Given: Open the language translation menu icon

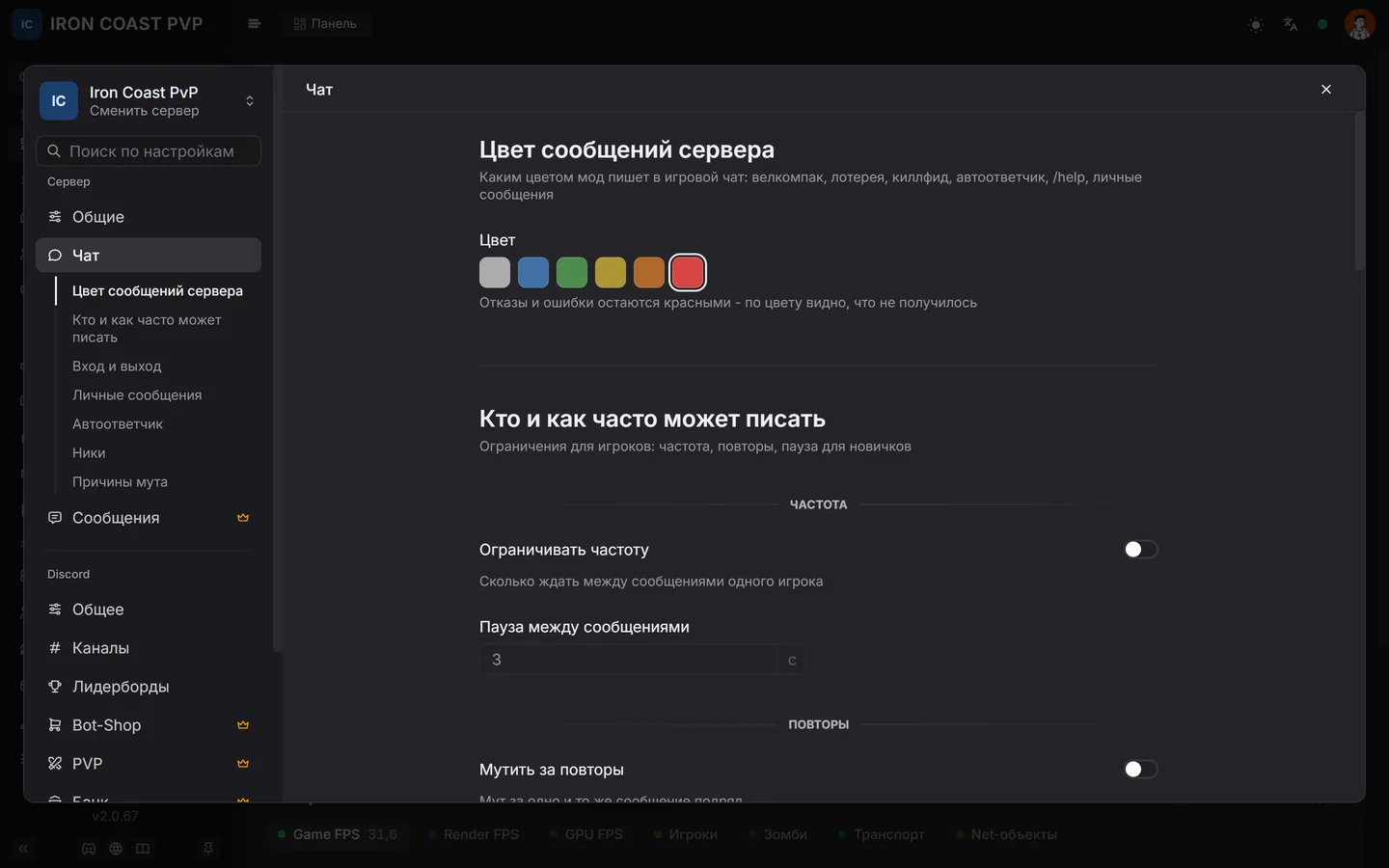Looking at the screenshot, I should pos(1291,24).
